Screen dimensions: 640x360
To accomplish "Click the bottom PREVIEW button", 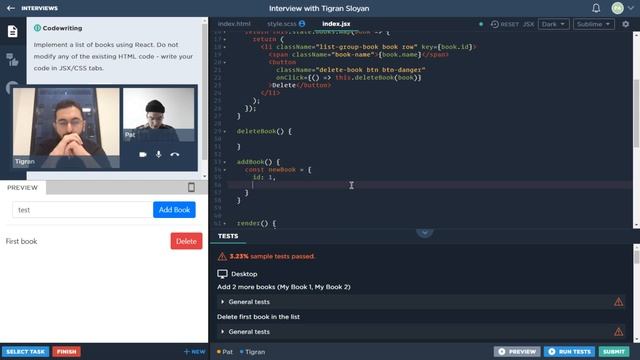I will [x=517, y=351].
